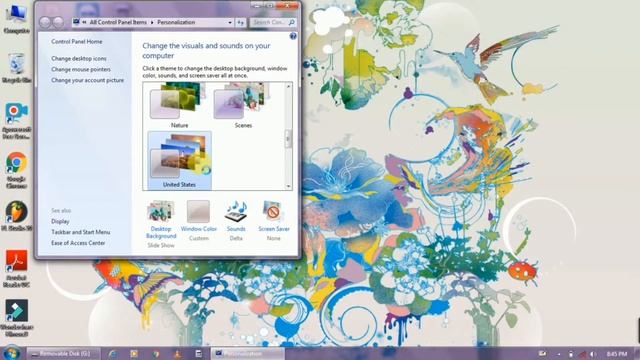Open the volume speaker icon in tray
Screen dimensions: 640x360
(x=593, y=353)
